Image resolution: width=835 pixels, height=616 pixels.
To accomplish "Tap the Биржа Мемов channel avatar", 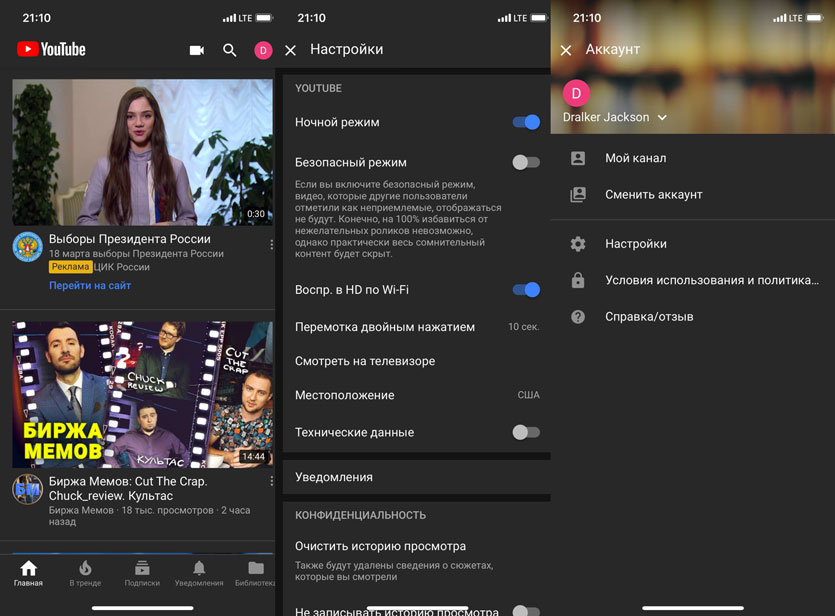I will tap(28, 489).
